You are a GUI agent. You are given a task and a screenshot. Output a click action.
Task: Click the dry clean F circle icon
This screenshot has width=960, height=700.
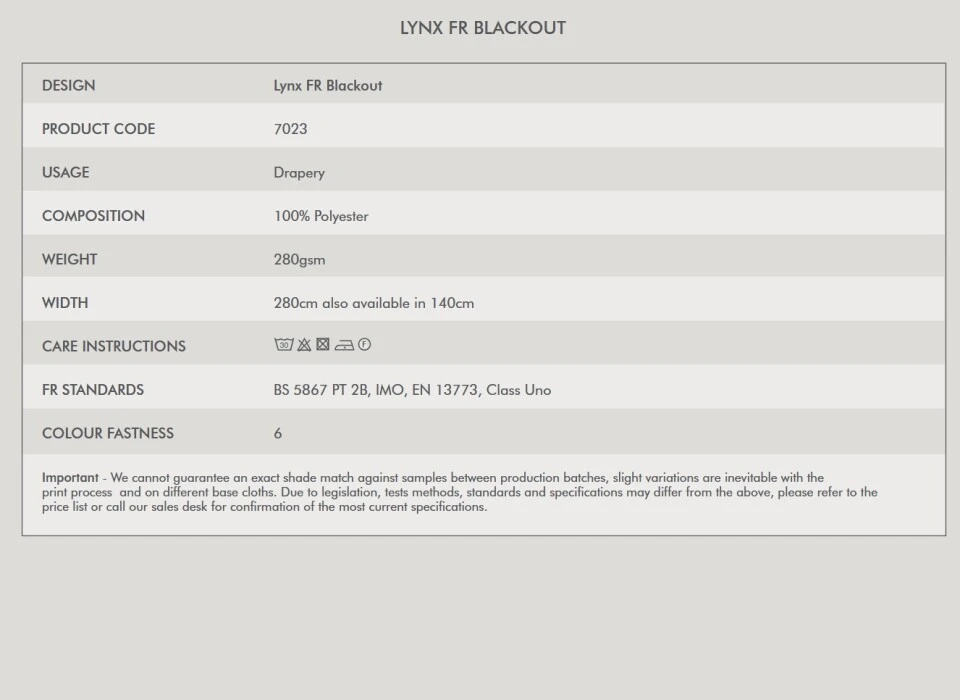(364, 345)
